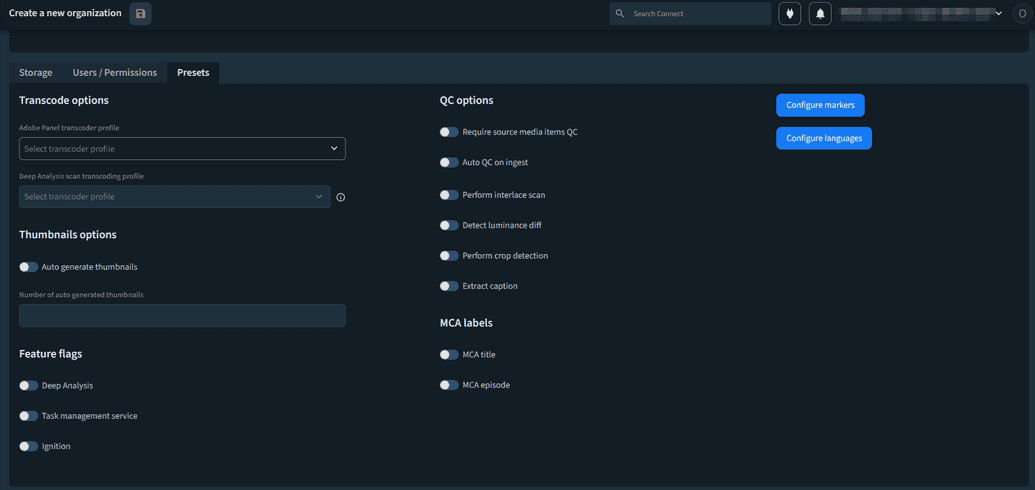Image resolution: width=1035 pixels, height=490 pixels.
Task: Toggle Require source media items QC
Action: (x=449, y=132)
